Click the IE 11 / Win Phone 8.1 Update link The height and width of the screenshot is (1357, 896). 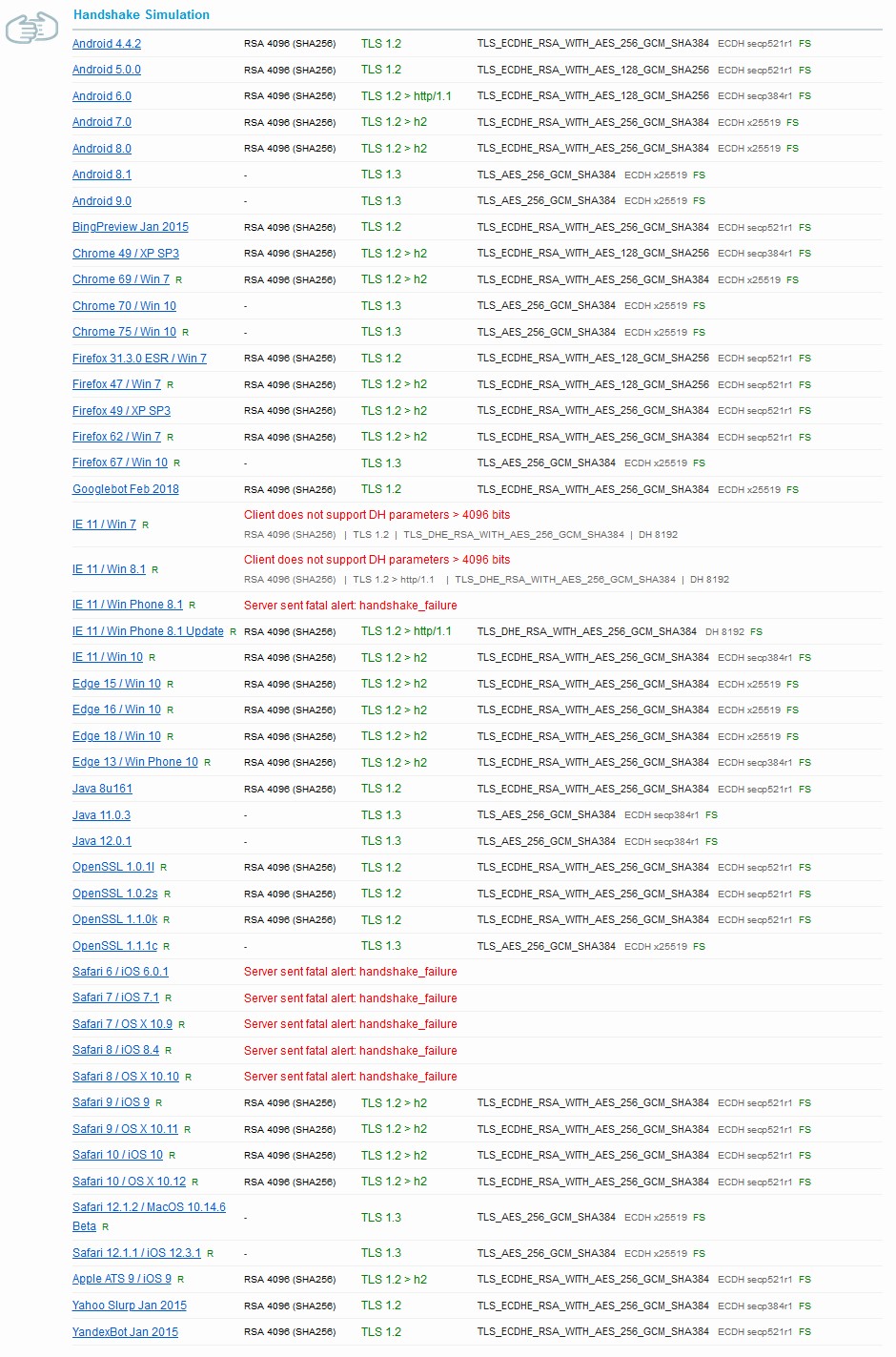coord(148,631)
